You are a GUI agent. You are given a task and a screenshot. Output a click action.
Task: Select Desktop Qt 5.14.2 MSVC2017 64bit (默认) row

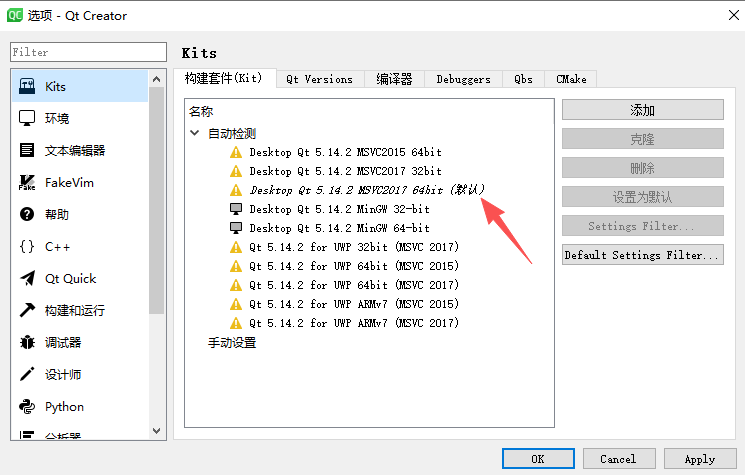367,190
